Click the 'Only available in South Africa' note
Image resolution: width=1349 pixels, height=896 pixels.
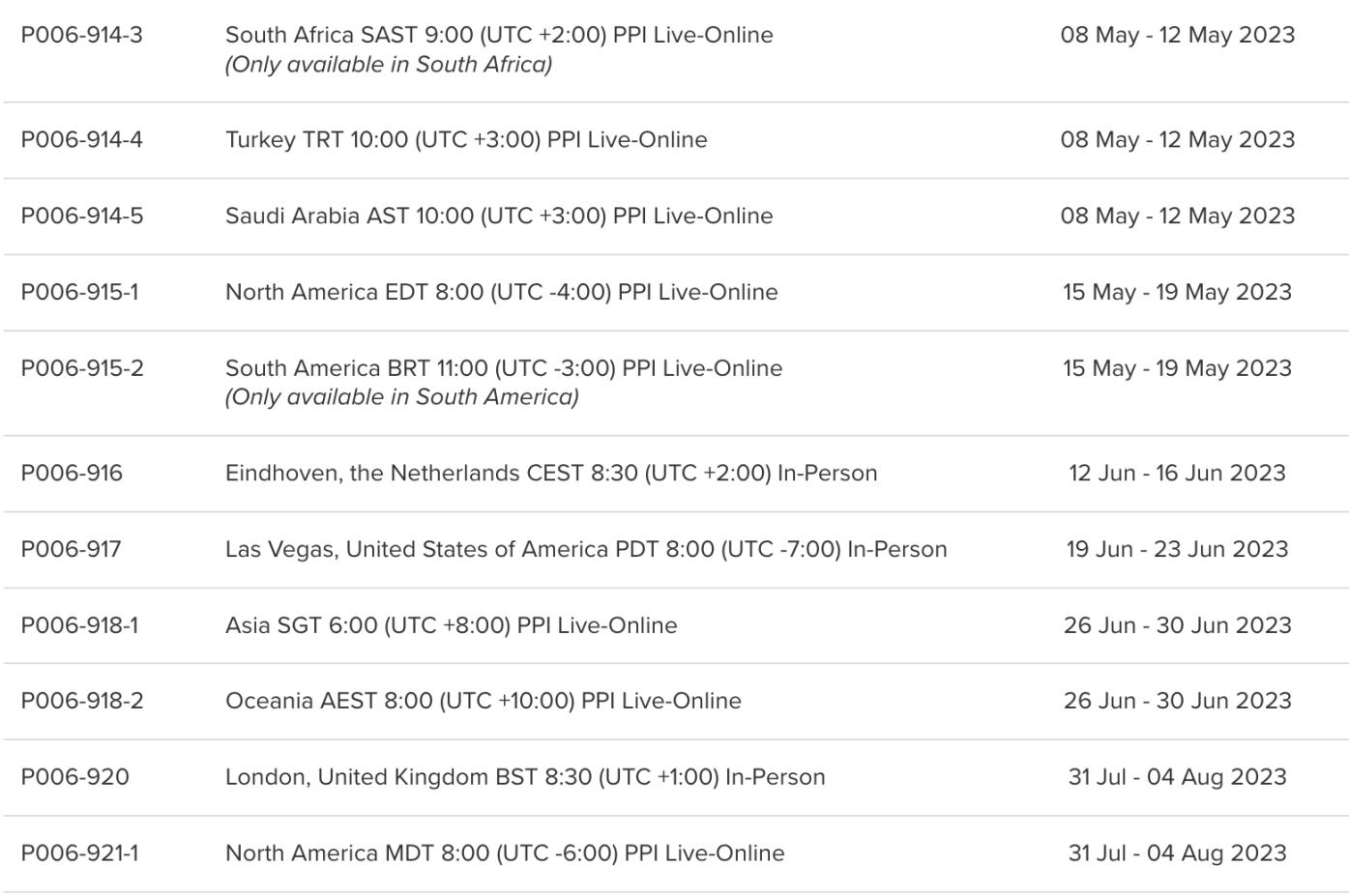(x=389, y=65)
